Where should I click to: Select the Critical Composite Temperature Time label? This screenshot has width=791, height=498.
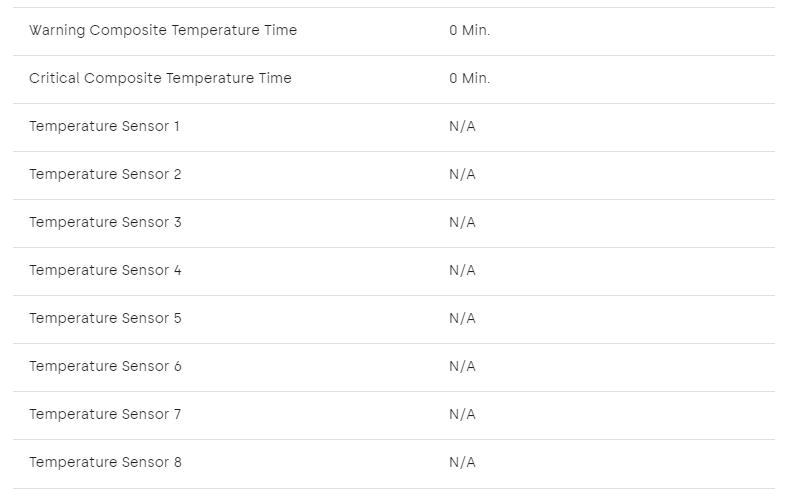tap(160, 79)
